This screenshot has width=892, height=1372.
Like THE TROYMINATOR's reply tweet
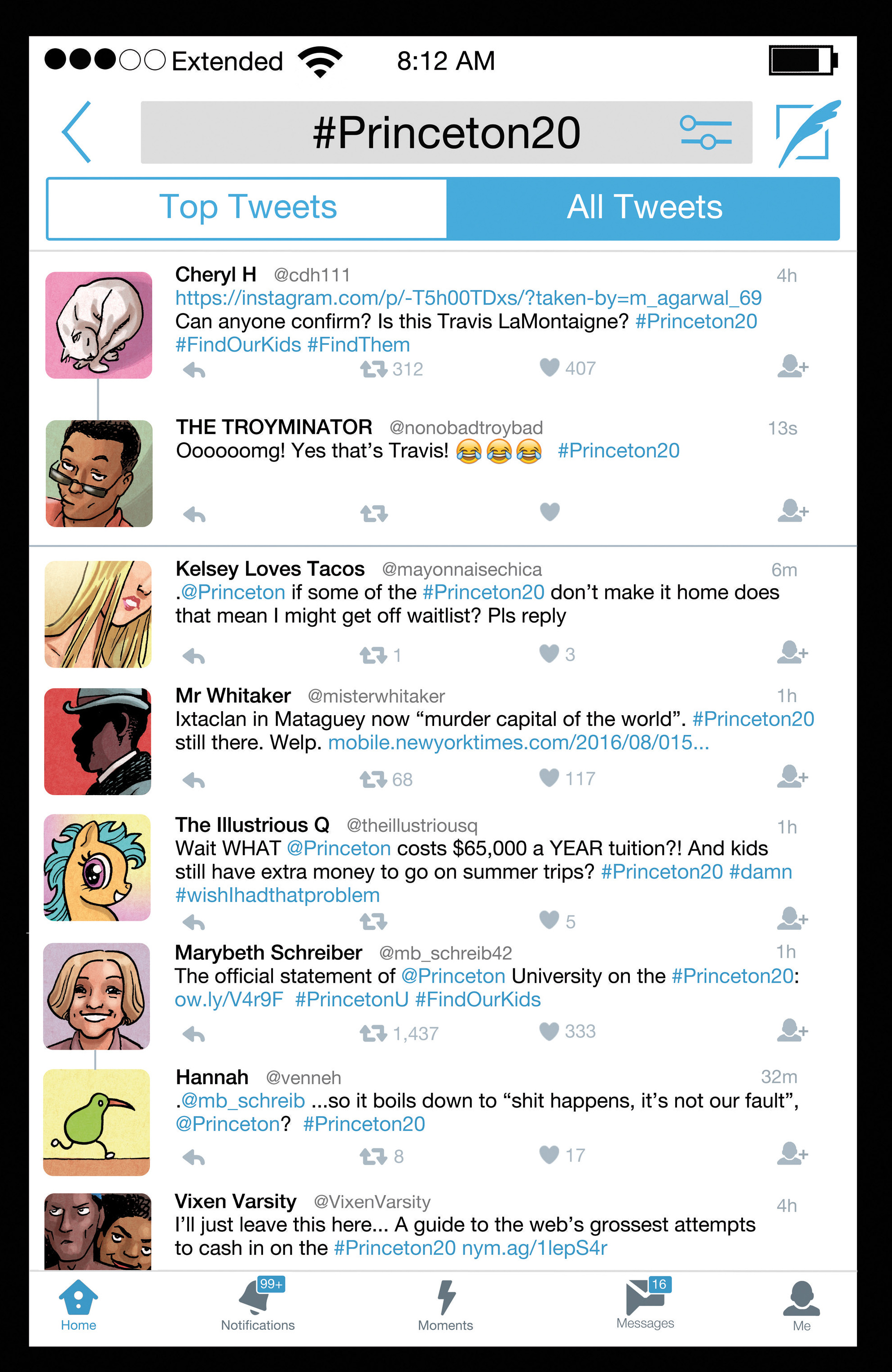coord(549,511)
